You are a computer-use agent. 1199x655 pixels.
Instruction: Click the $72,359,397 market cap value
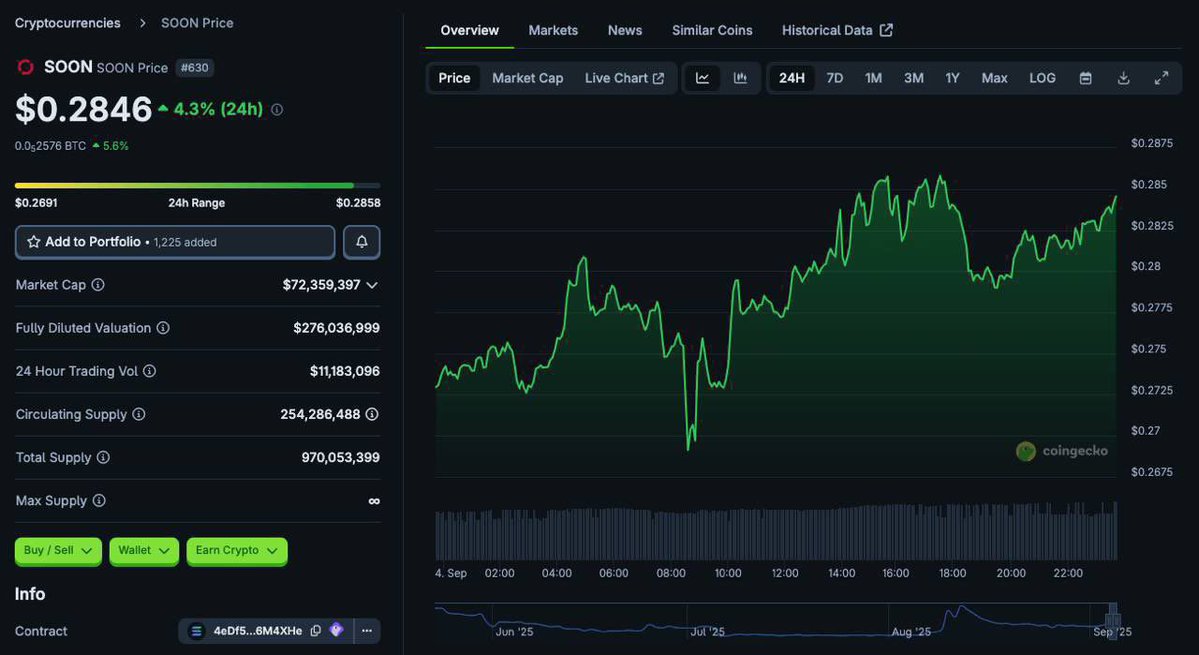tap(321, 284)
